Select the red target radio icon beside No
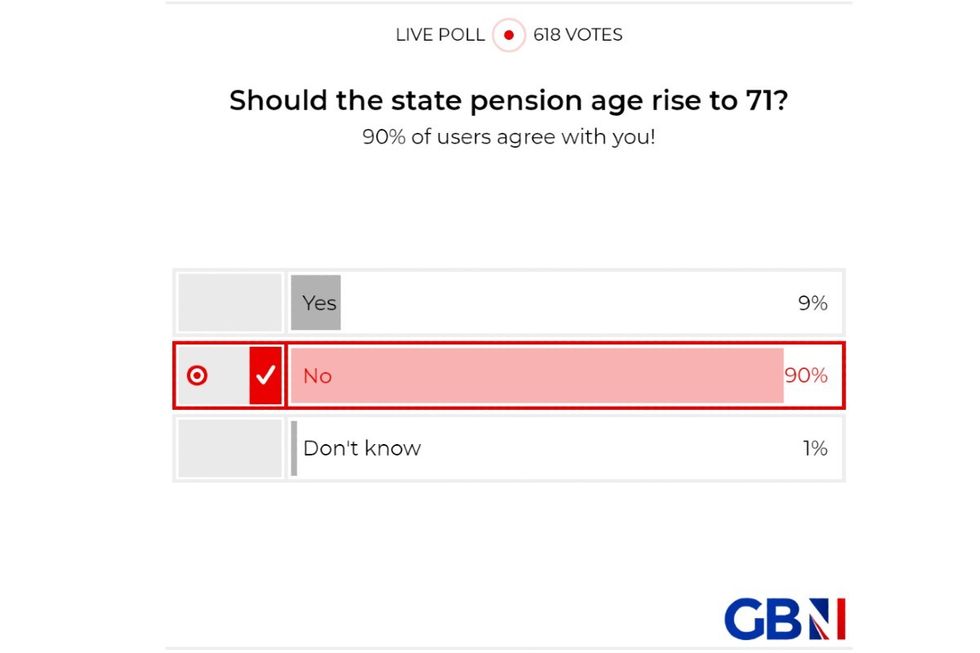Screen dimensions: 980x653 tap(198, 376)
